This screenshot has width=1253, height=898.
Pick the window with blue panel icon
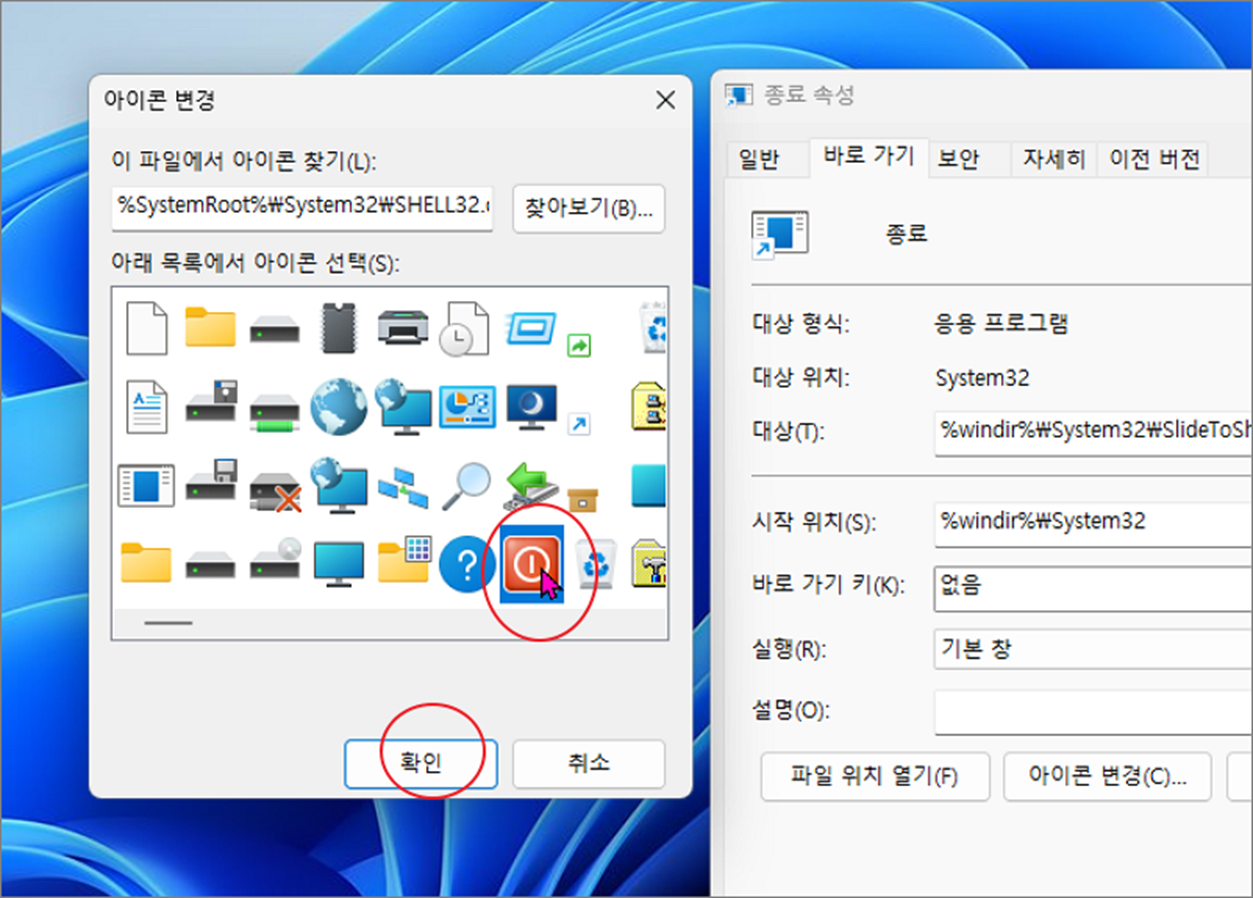(146, 486)
